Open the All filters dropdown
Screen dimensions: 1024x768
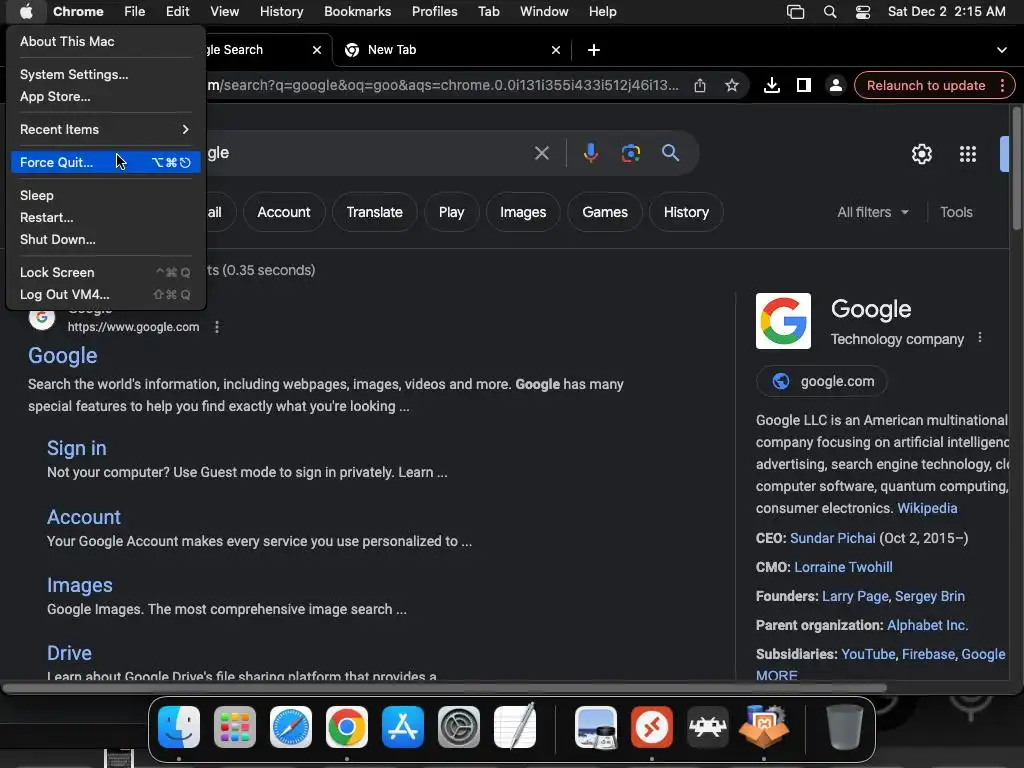point(872,212)
